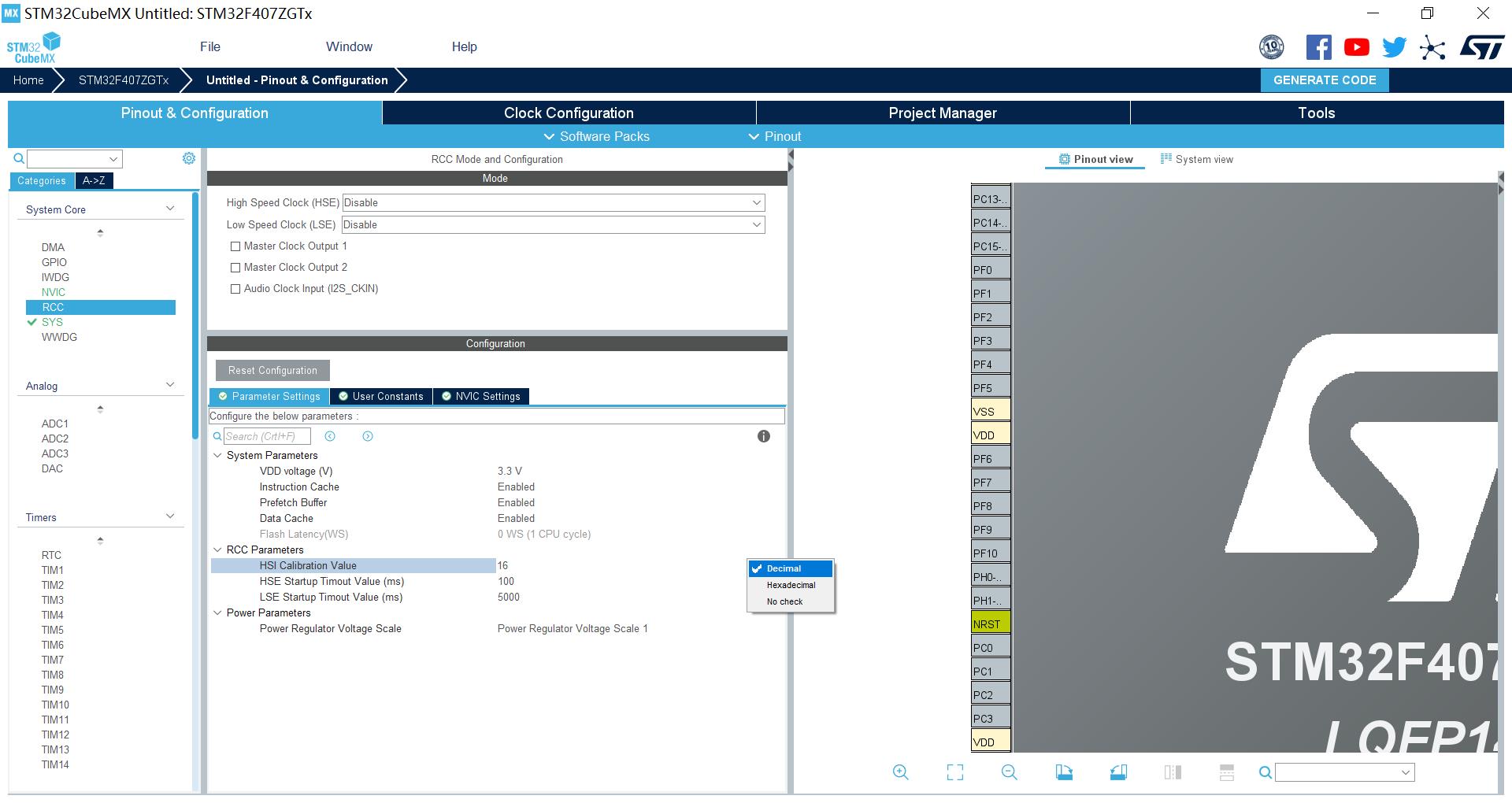The image size is (1512, 803).
Task: Collapse RCC Parameters tree group
Action: 217,550
